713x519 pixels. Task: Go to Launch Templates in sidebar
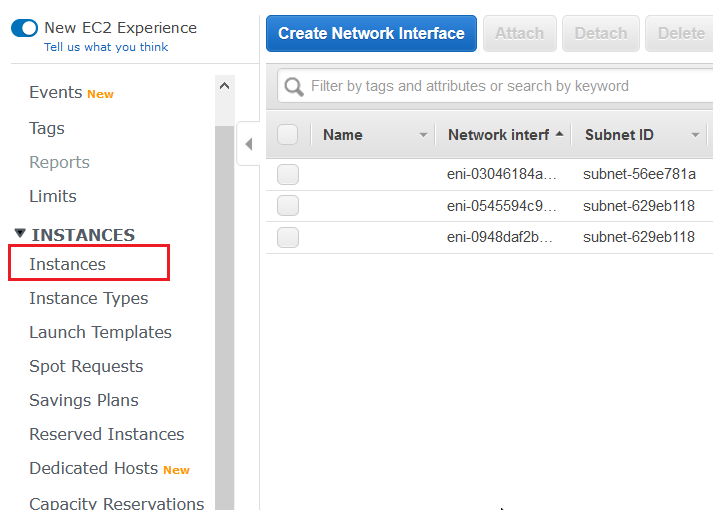click(100, 332)
